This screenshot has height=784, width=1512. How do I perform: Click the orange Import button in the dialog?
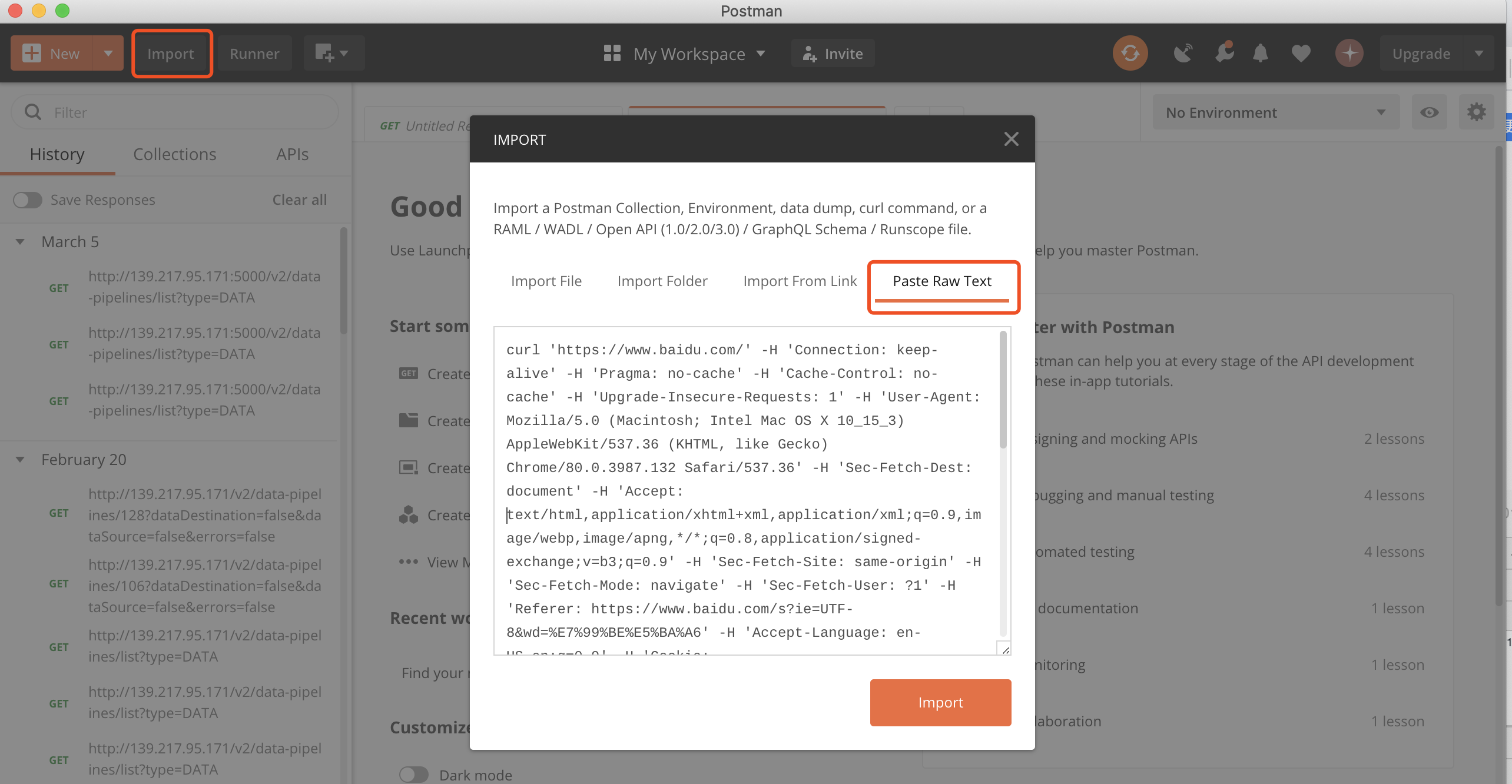tap(941, 703)
